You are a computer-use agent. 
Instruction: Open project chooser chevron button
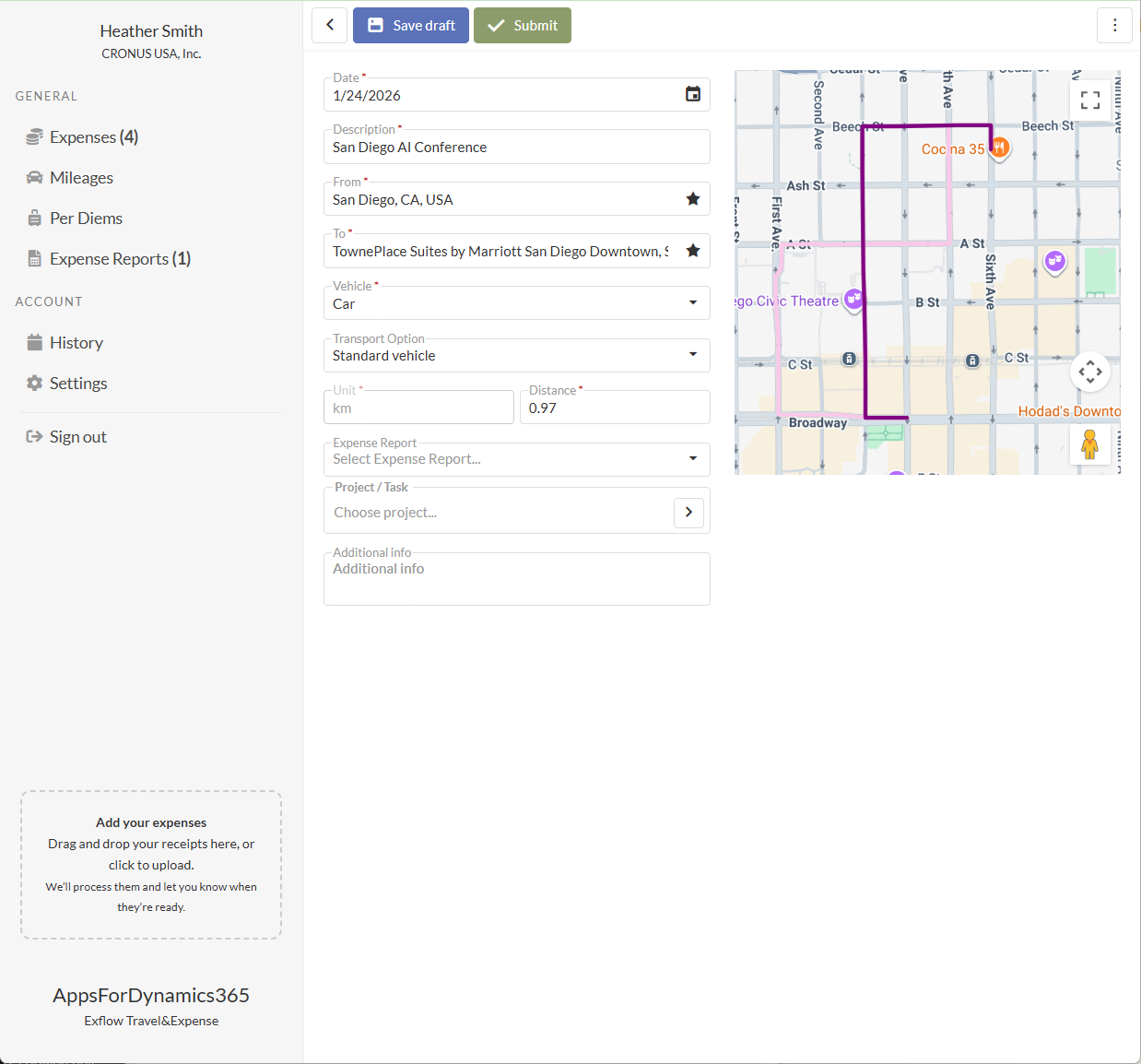pos(688,513)
